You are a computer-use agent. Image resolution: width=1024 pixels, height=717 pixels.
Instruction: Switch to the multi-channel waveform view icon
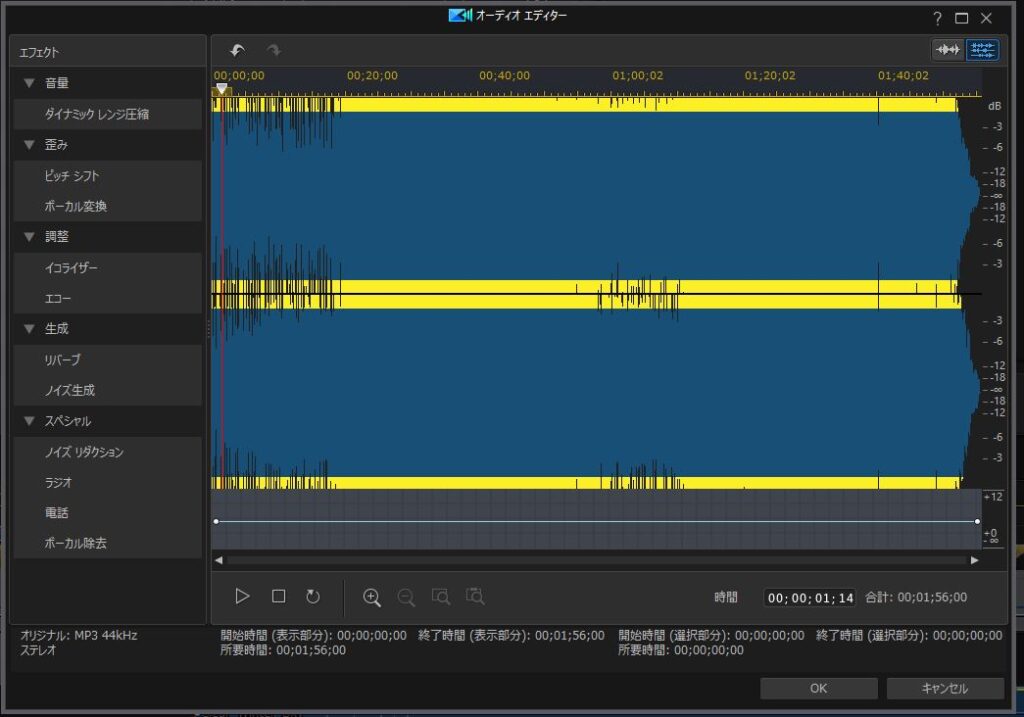[982, 50]
